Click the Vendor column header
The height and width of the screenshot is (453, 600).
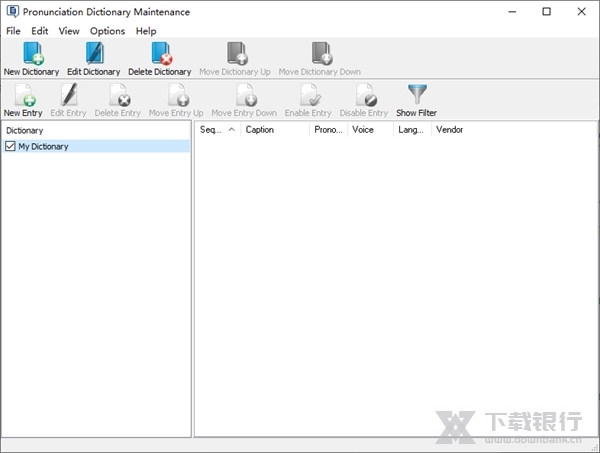(451, 130)
